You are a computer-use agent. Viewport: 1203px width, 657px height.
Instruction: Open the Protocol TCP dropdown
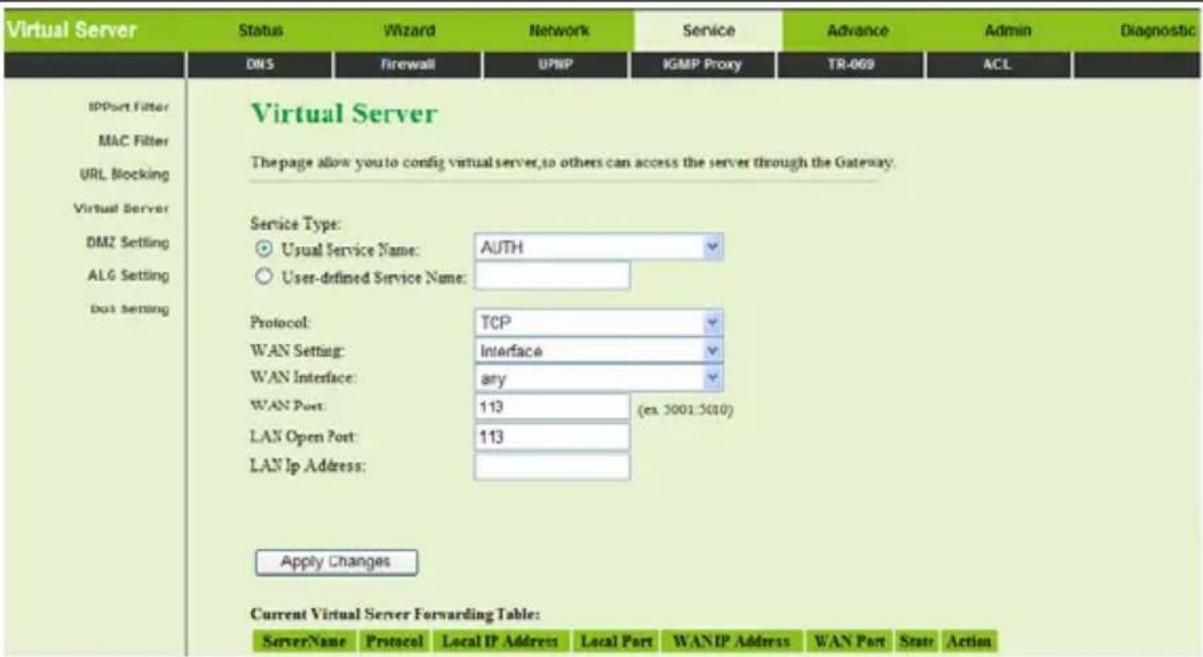point(598,323)
